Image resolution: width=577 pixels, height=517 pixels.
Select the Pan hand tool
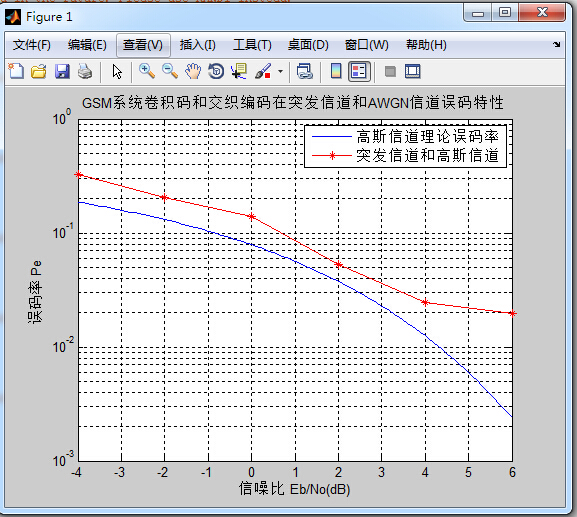(x=193, y=71)
